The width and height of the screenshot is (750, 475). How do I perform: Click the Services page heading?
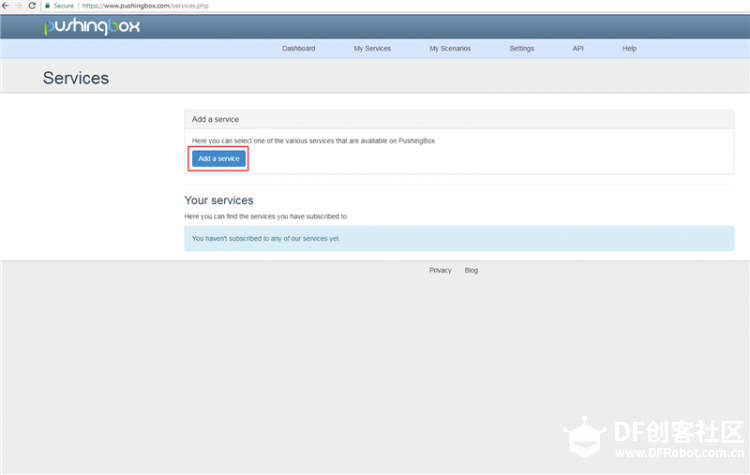[76, 78]
